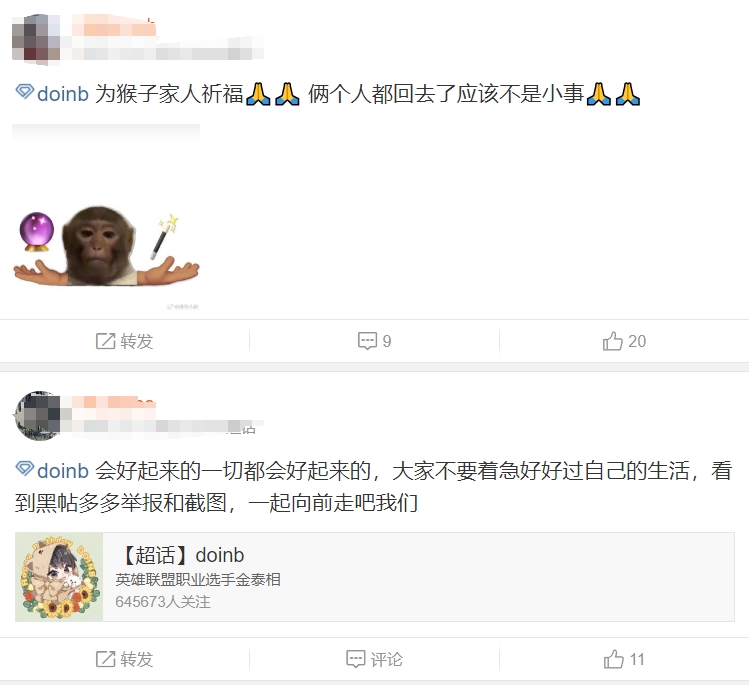Click the first post author's blurred avatar
749x685 pixels.
(36, 39)
